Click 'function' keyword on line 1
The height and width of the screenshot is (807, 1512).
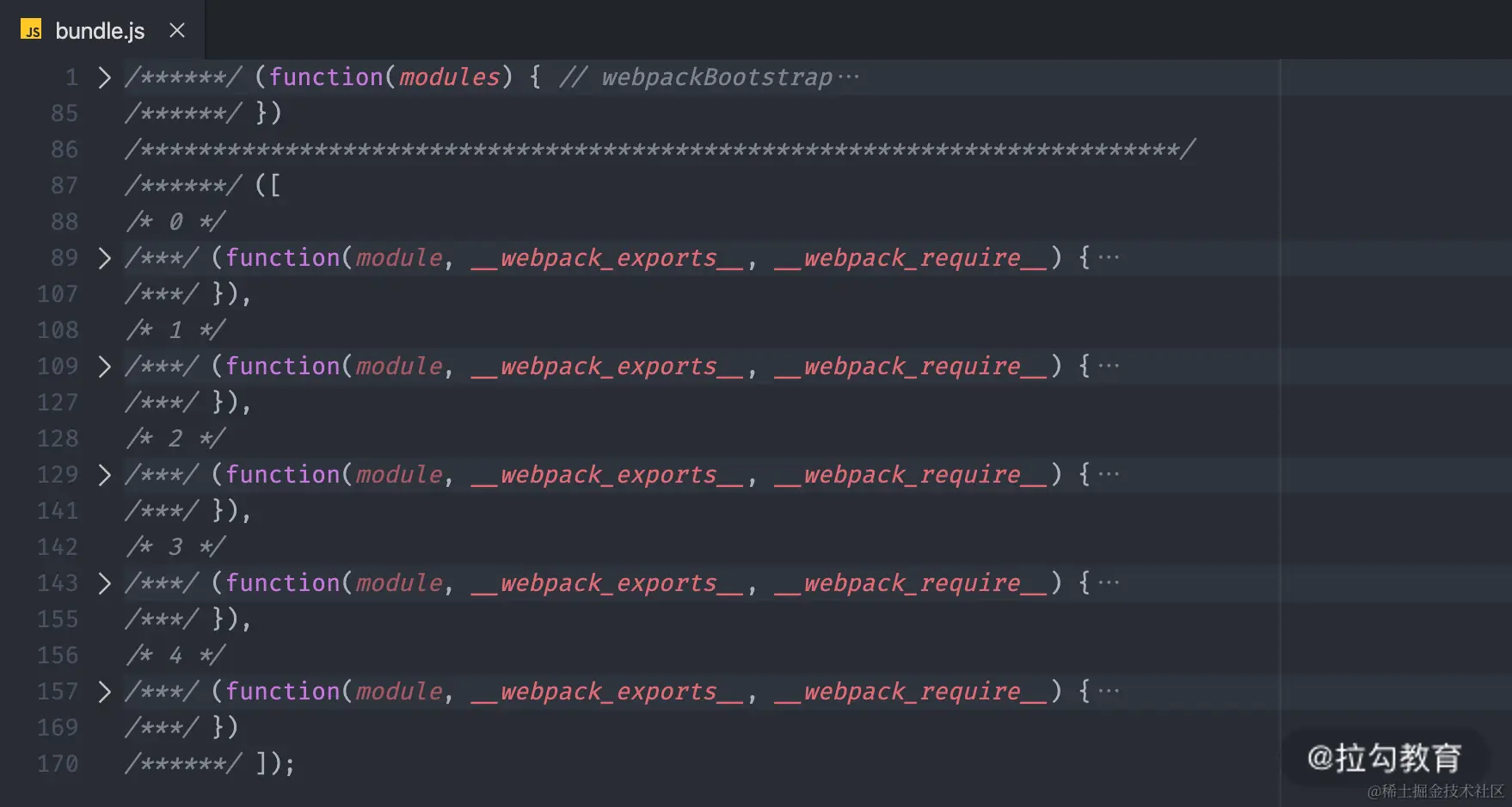click(326, 77)
